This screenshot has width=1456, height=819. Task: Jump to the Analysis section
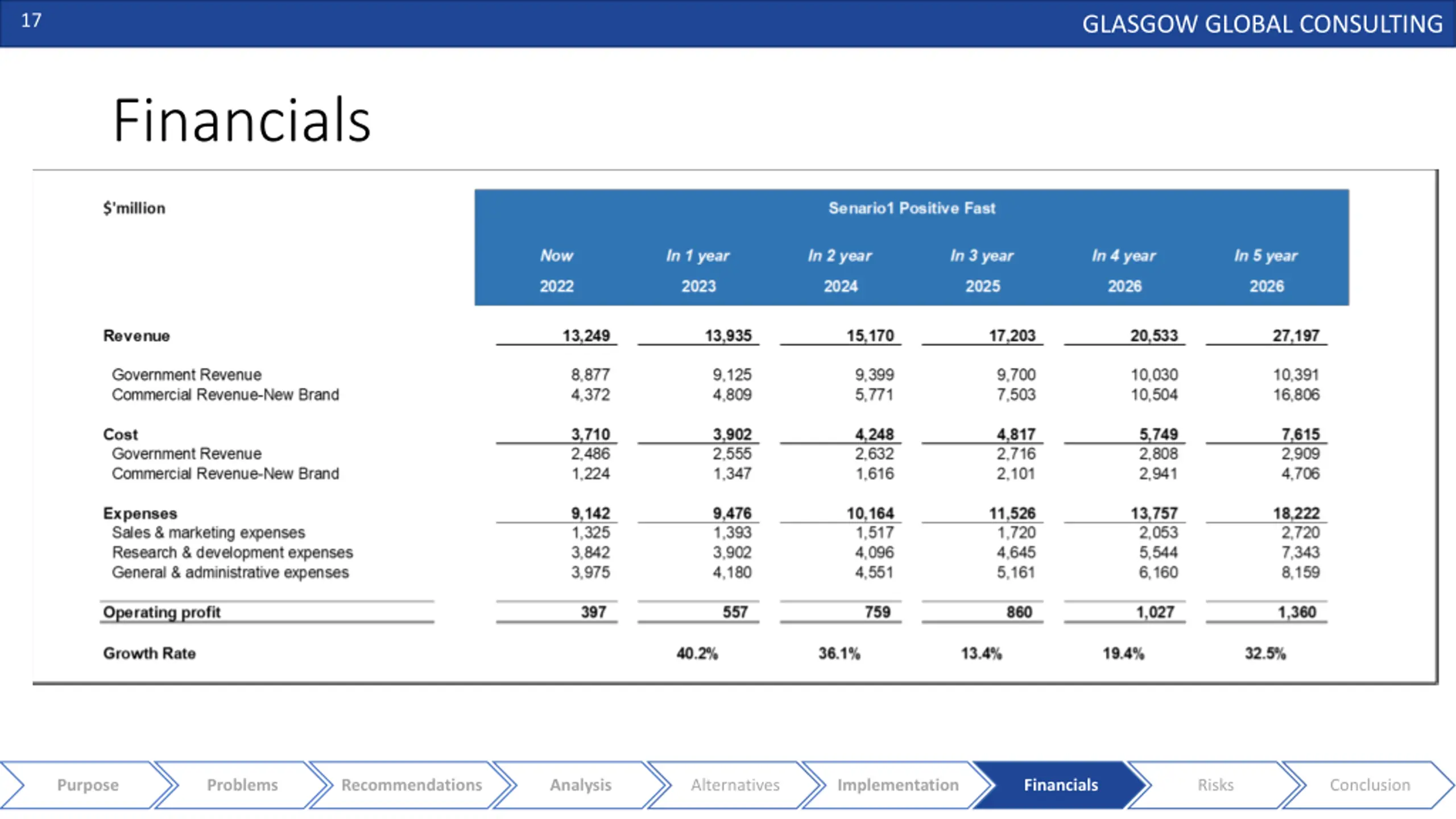click(580, 785)
